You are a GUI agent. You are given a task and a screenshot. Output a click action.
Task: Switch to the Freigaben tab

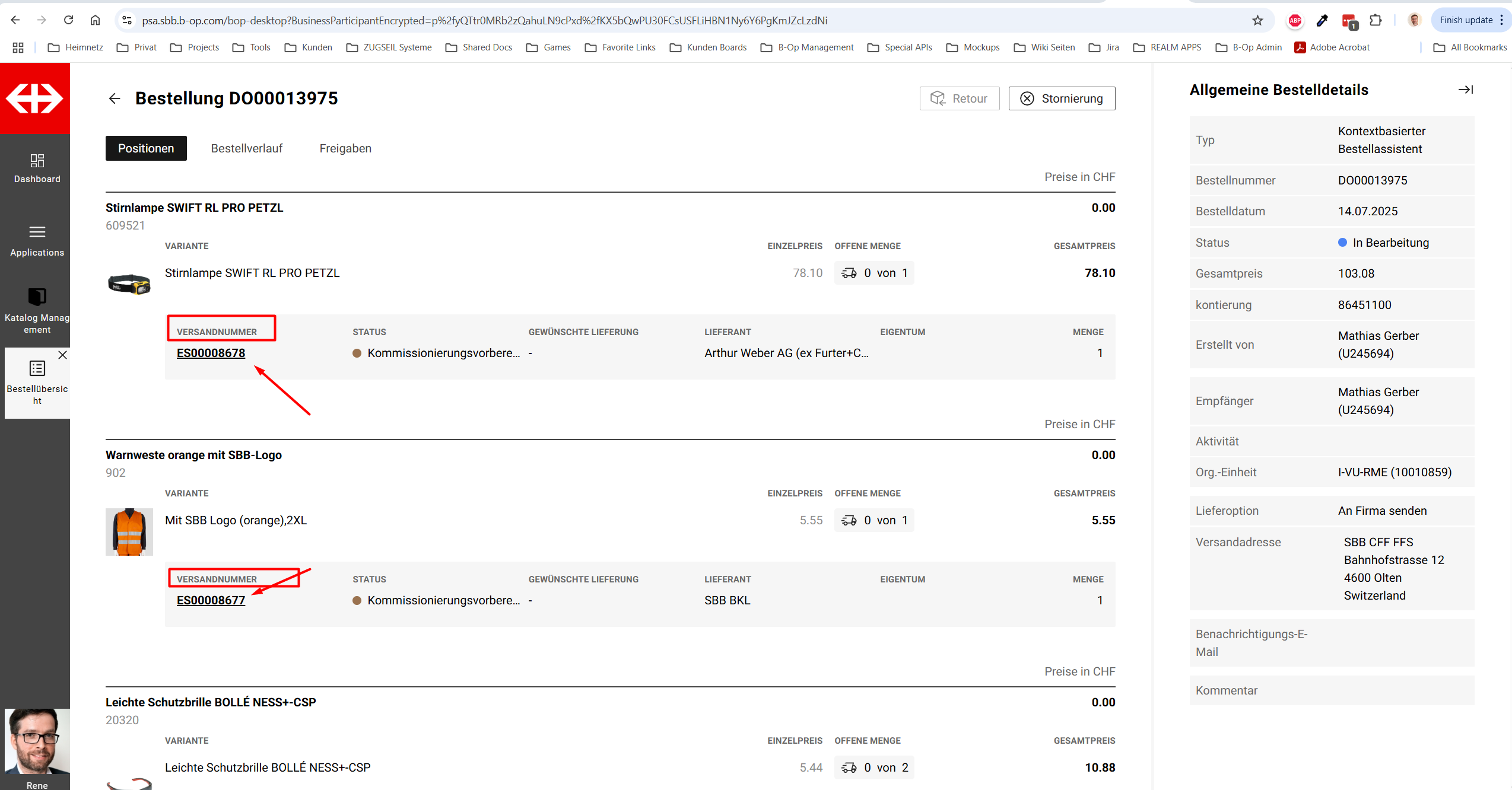(x=345, y=148)
